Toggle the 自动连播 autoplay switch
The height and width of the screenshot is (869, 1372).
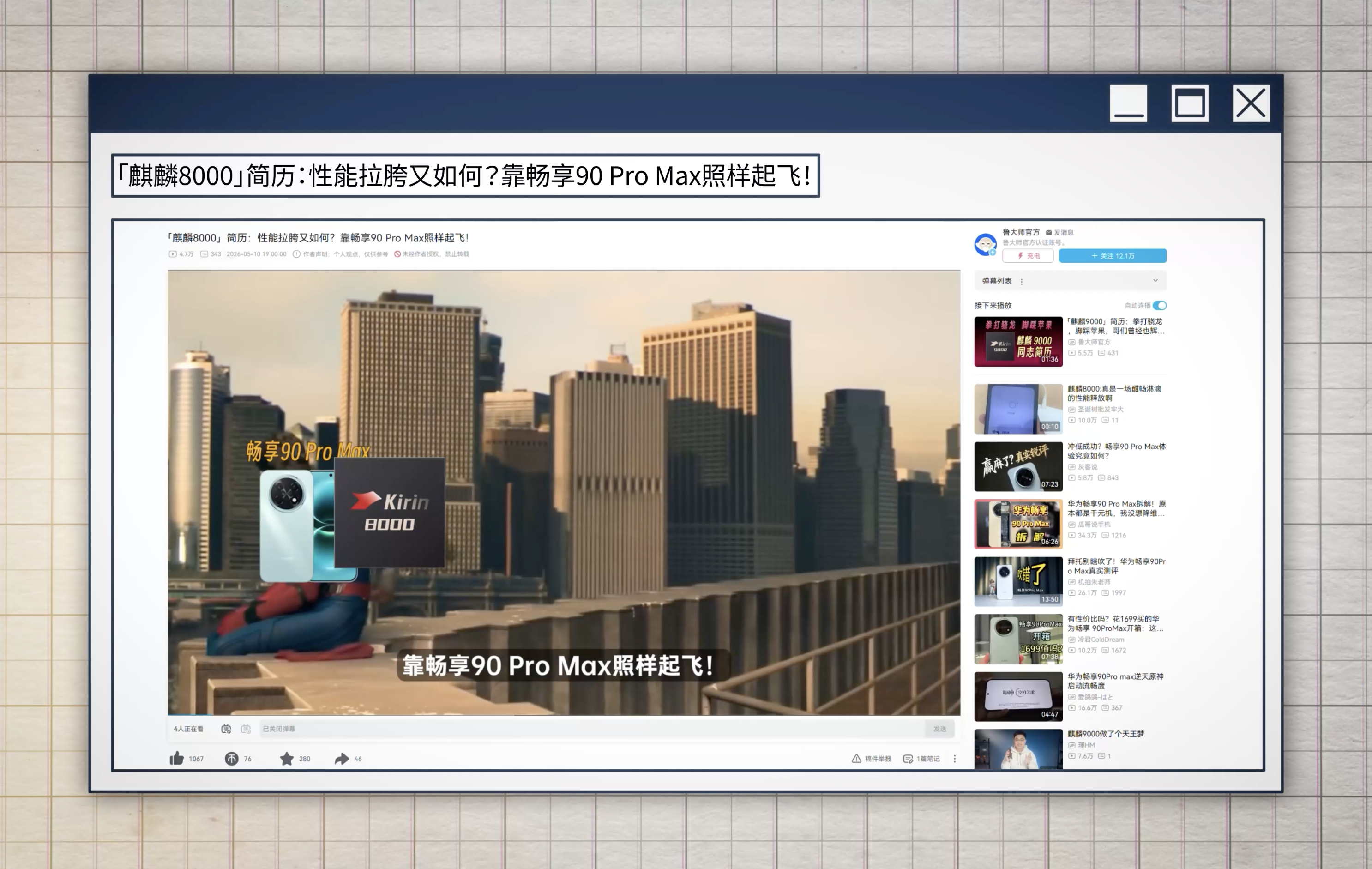pos(1160,305)
